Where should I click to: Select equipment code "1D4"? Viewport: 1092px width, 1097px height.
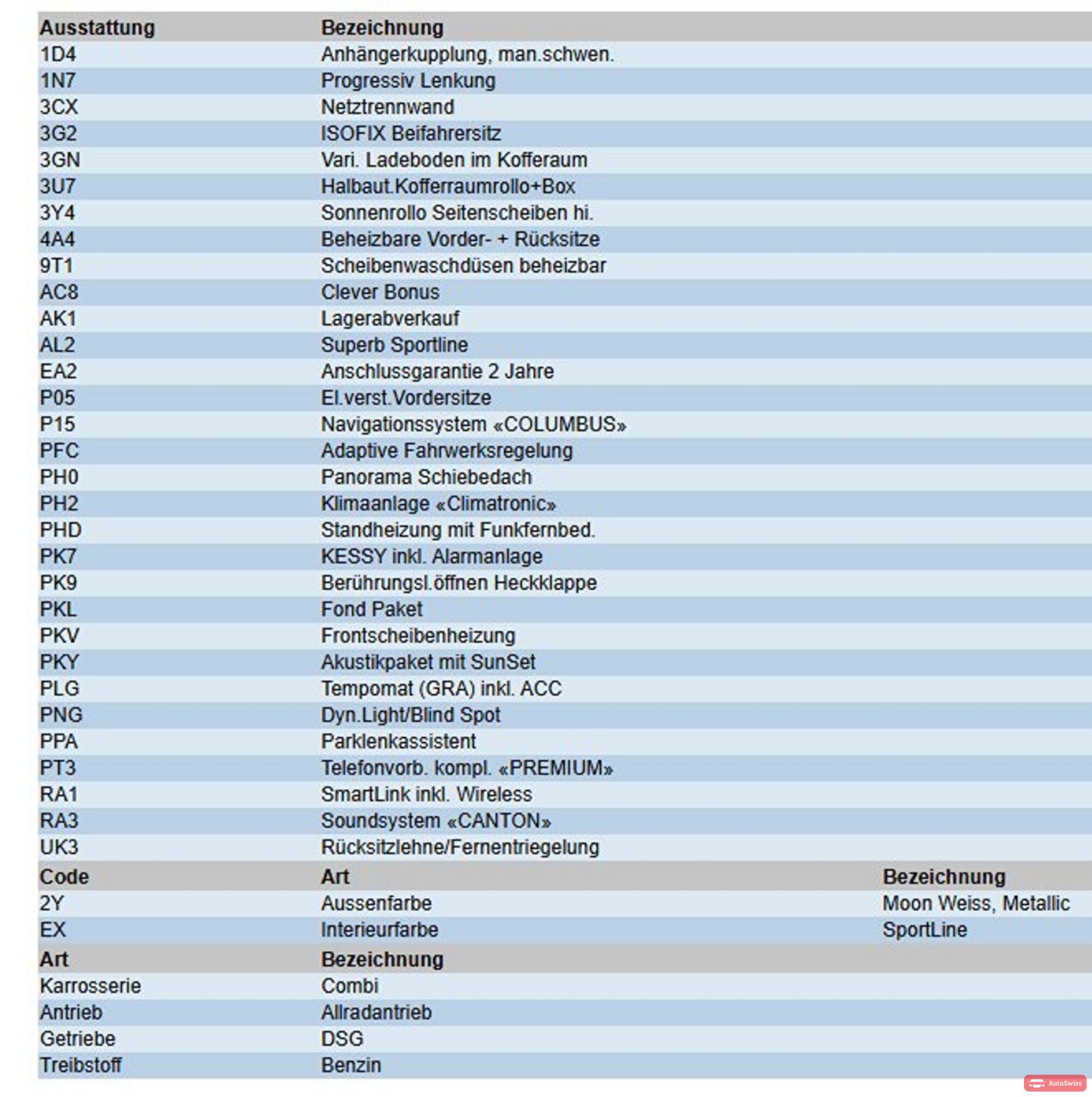(x=57, y=54)
